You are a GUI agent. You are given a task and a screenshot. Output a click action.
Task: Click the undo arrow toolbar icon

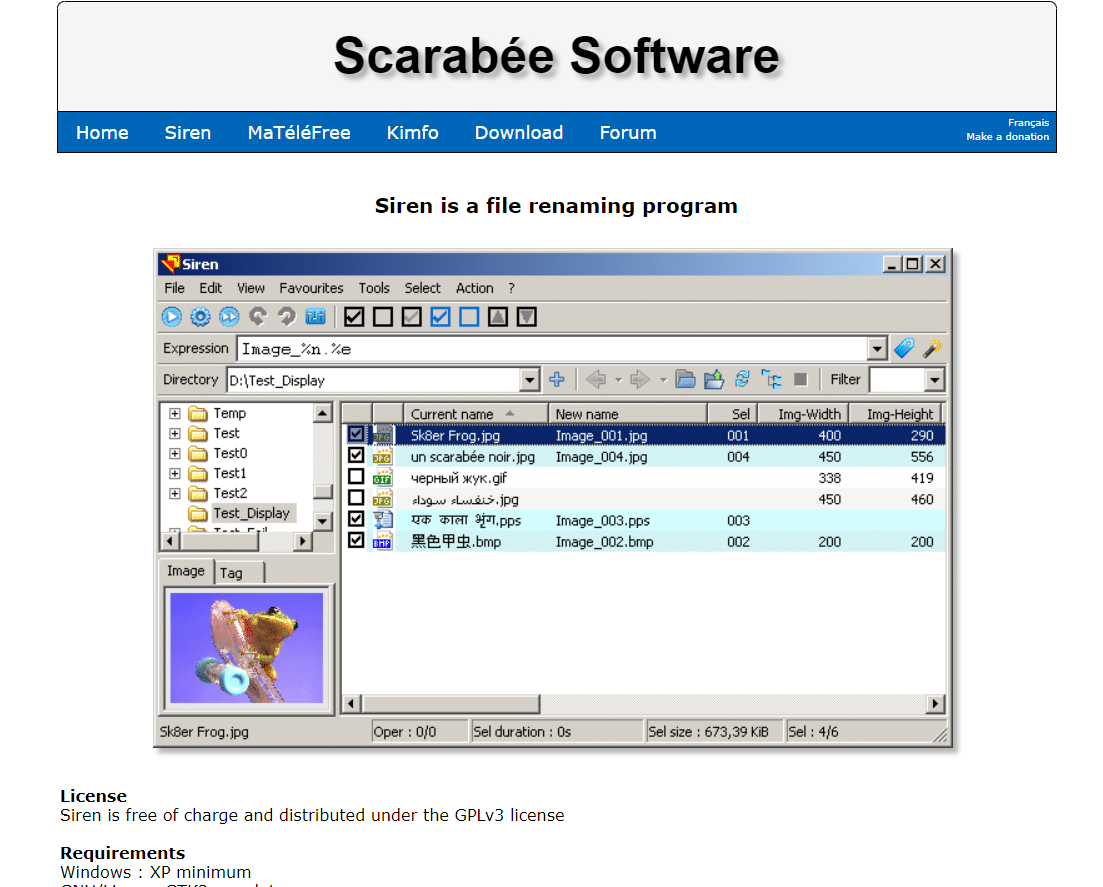[258, 317]
